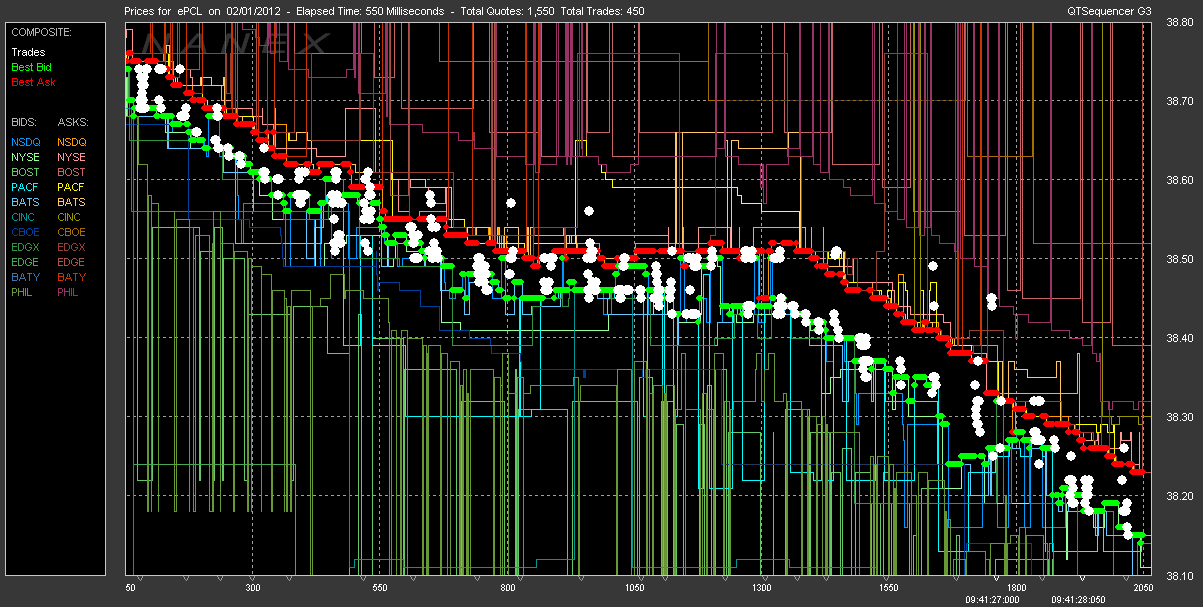Click the QTSequencer G3 label

[x=1110, y=10]
